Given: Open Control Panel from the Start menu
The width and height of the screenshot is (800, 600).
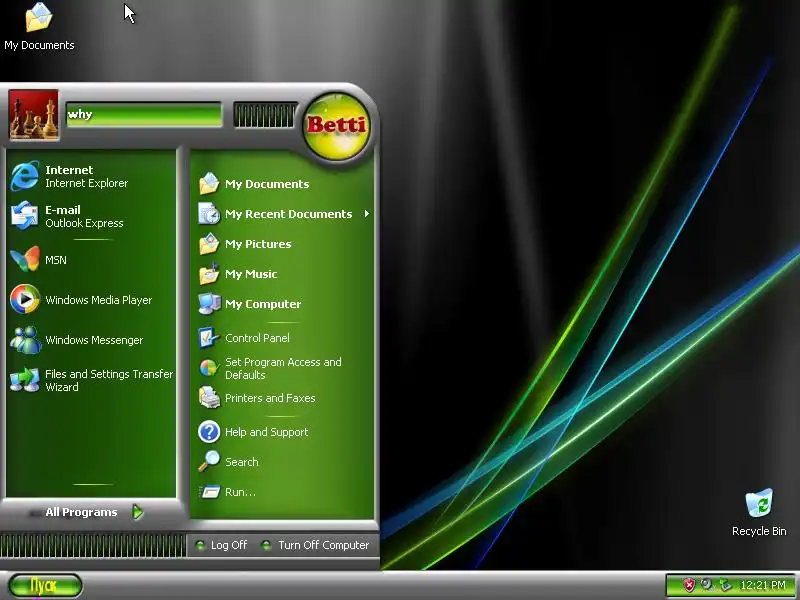Looking at the screenshot, I should coord(283,338).
